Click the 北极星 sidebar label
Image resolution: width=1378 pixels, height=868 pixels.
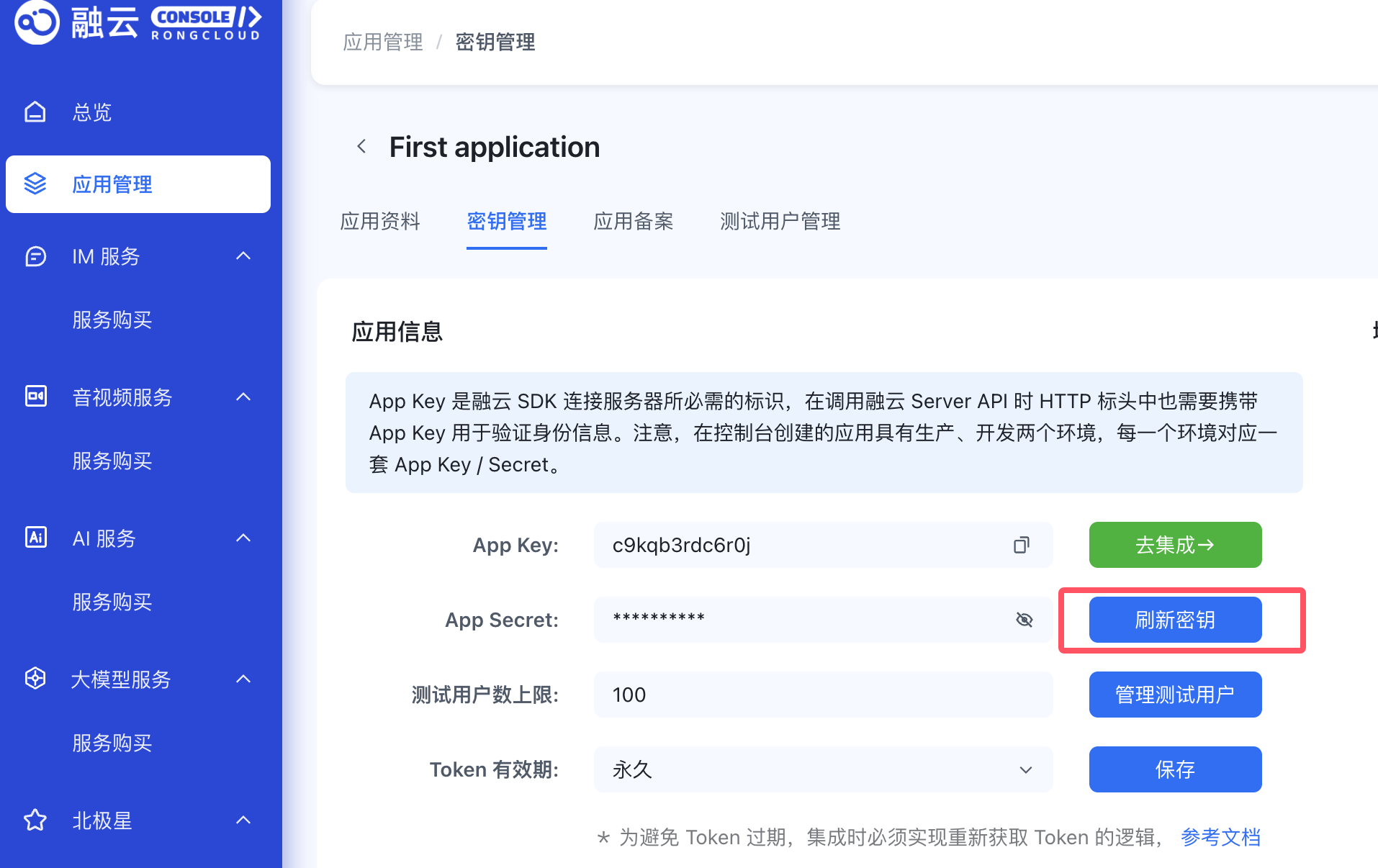[x=102, y=820]
